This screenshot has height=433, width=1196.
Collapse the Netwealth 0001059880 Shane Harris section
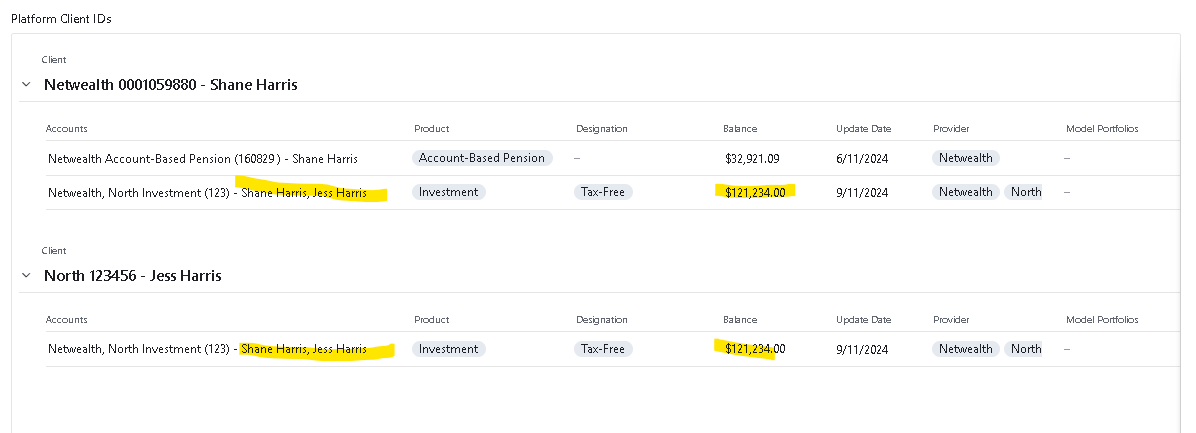tap(27, 85)
